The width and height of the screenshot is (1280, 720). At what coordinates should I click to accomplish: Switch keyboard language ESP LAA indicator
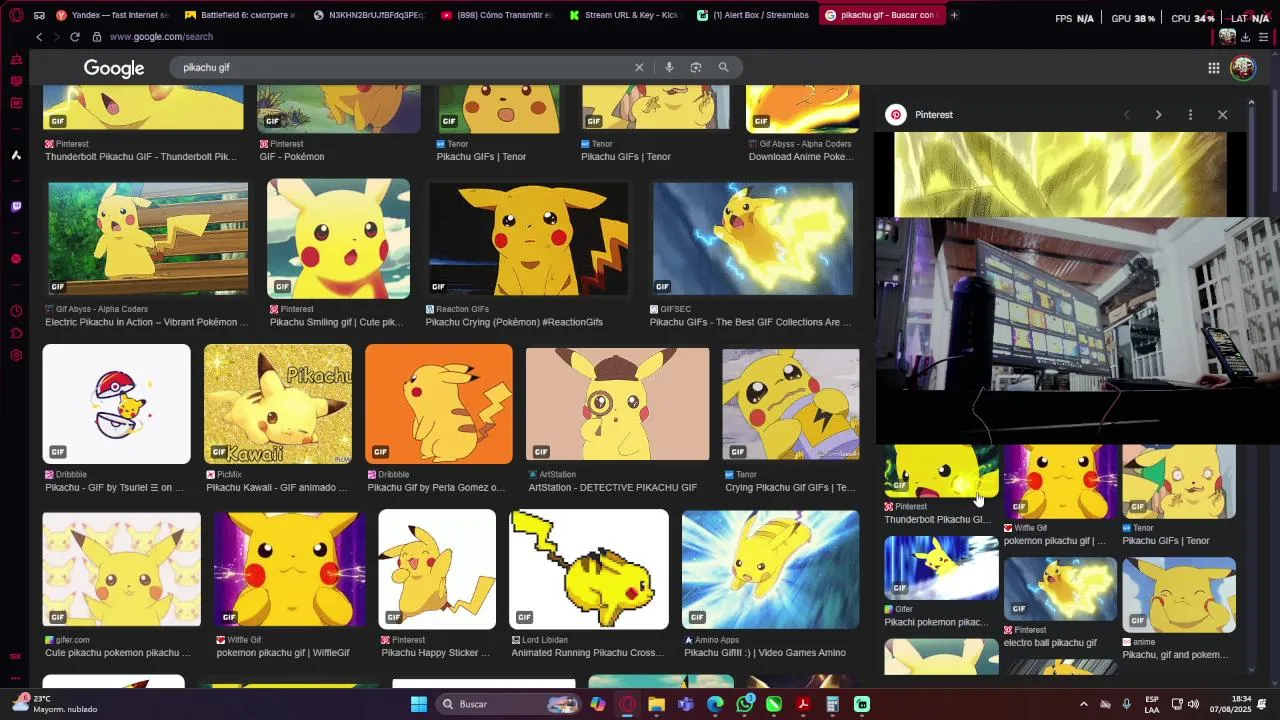1152,704
